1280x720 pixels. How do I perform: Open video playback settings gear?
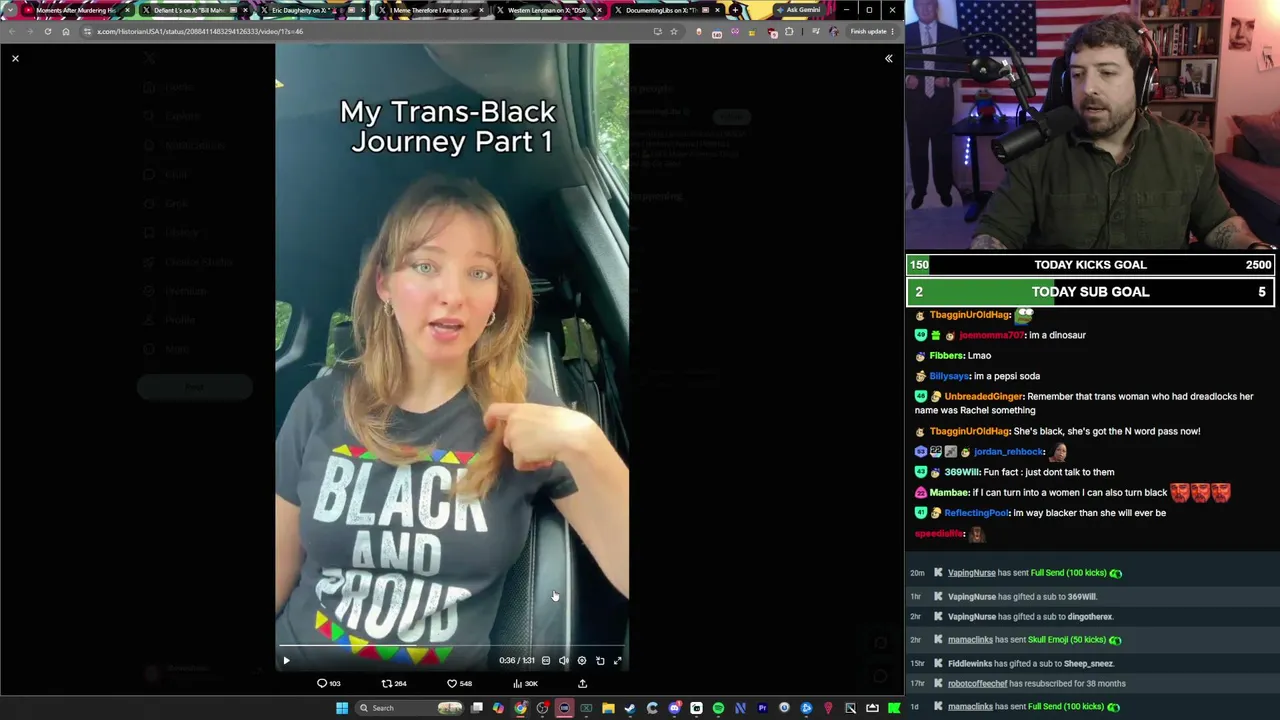582,660
